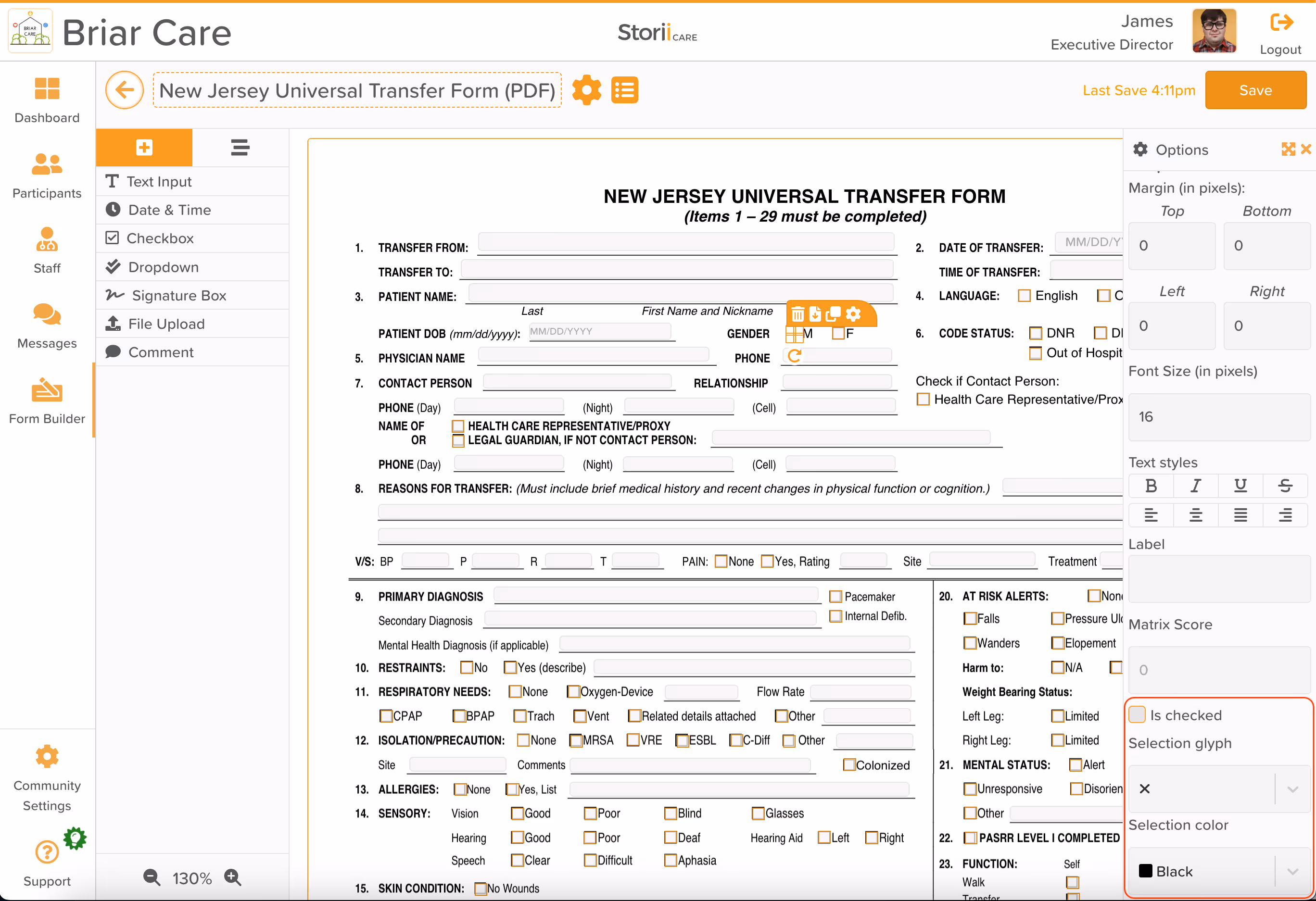Click the Logout icon

tap(1281, 23)
